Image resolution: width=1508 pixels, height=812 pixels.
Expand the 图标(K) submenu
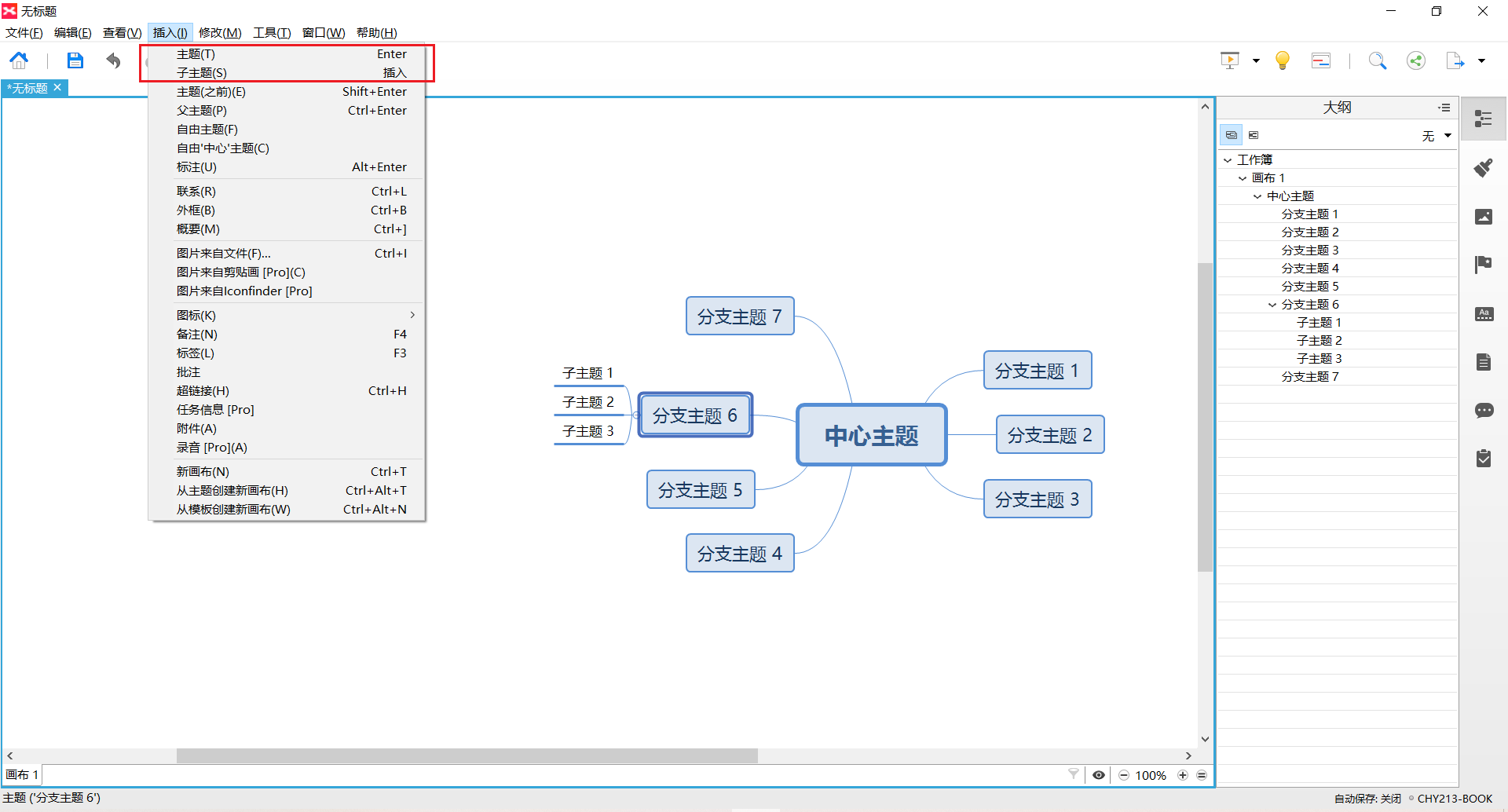(287, 315)
